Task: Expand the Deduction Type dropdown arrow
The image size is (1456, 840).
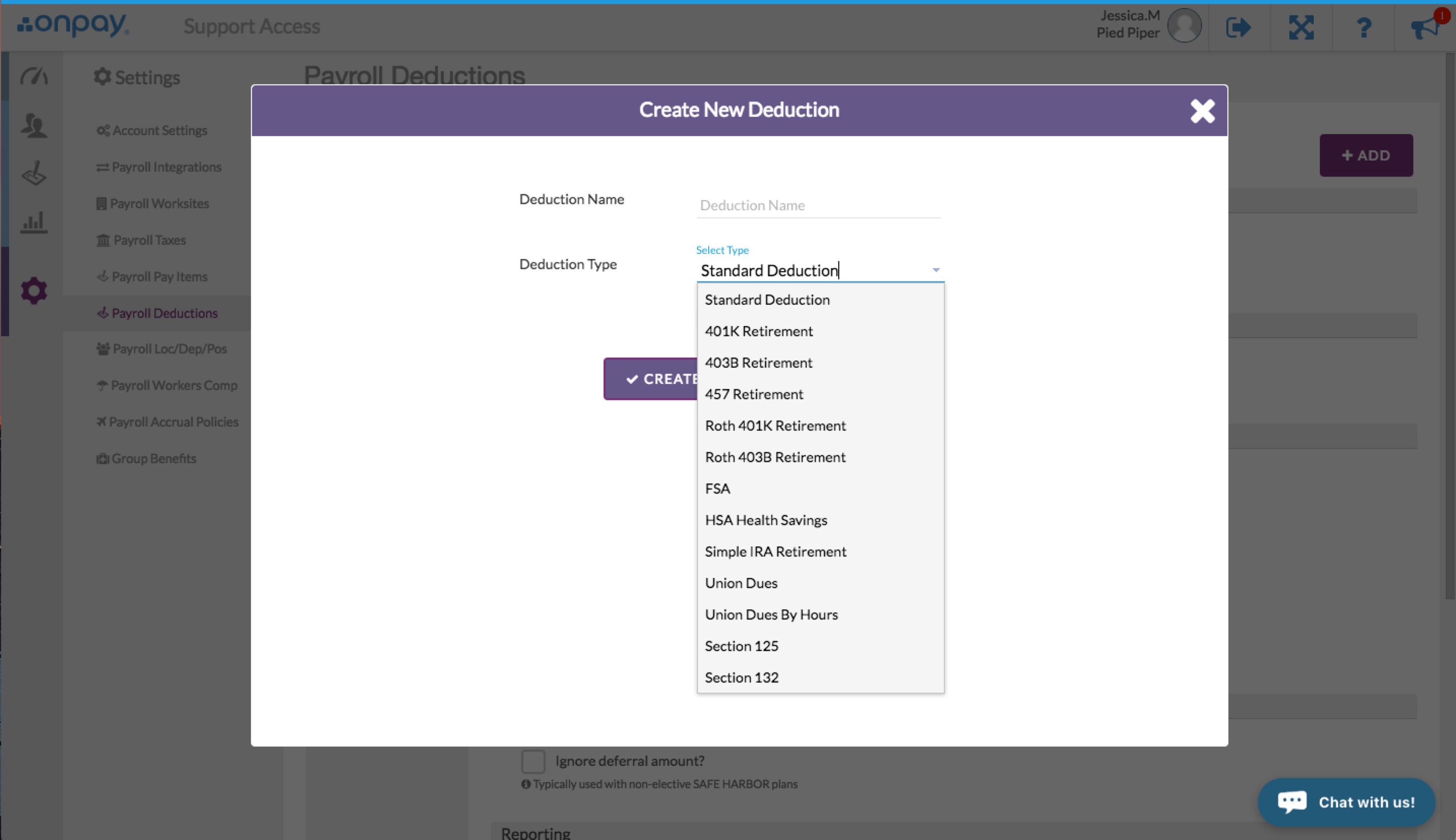Action: click(x=935, y=270)
